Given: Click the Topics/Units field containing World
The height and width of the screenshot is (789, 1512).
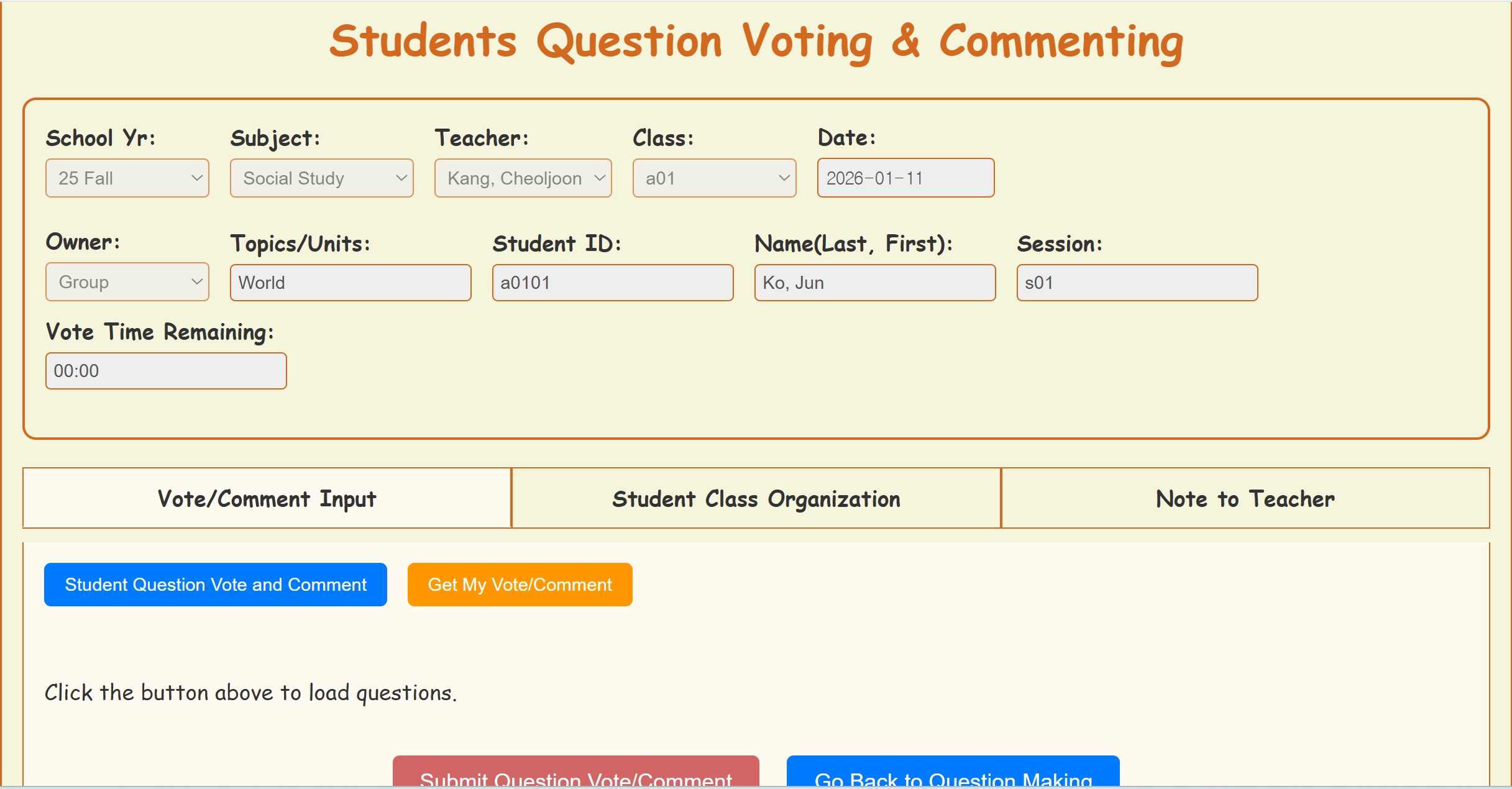Looking at the screenshot, I should pyautogui.click(x=351, y=283).
